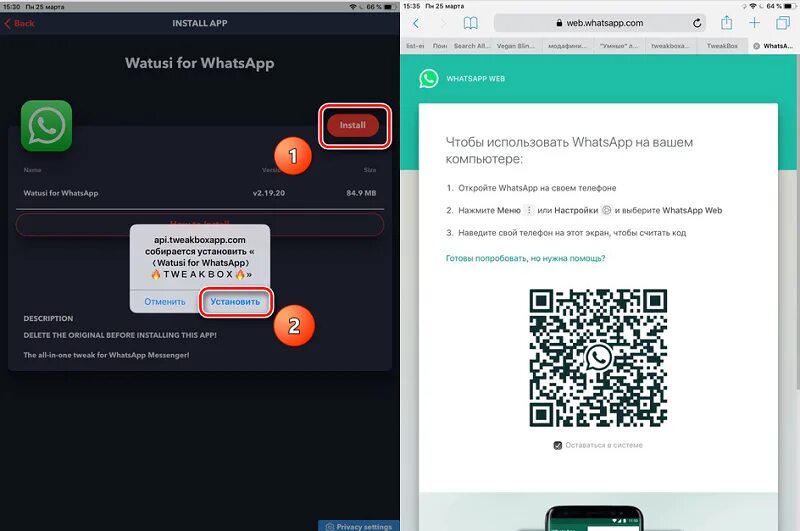Reload the page with the refresh icon
The height and width of the screenshot is (531, 800).
coord(697,23)
